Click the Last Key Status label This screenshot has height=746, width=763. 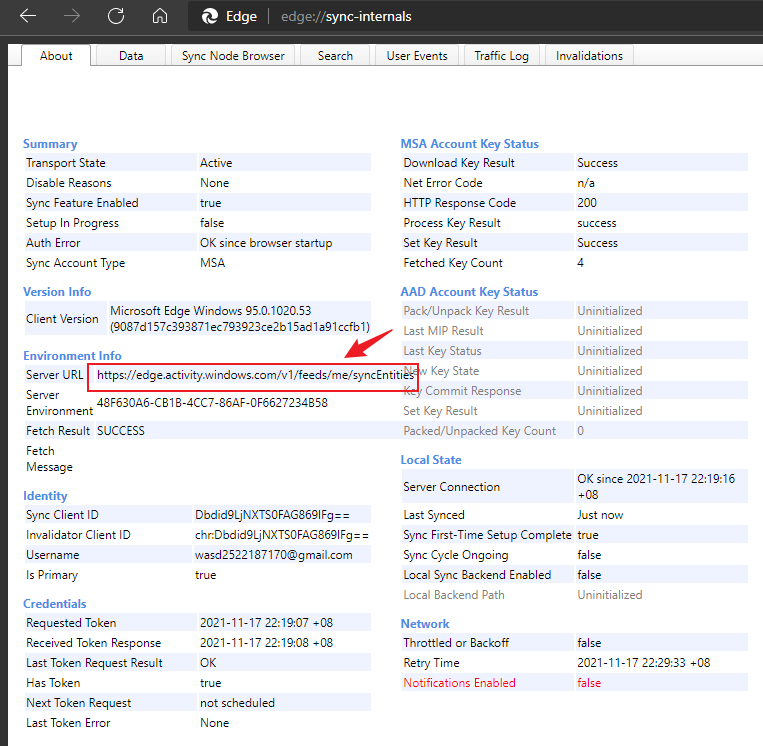click(442, 351)
